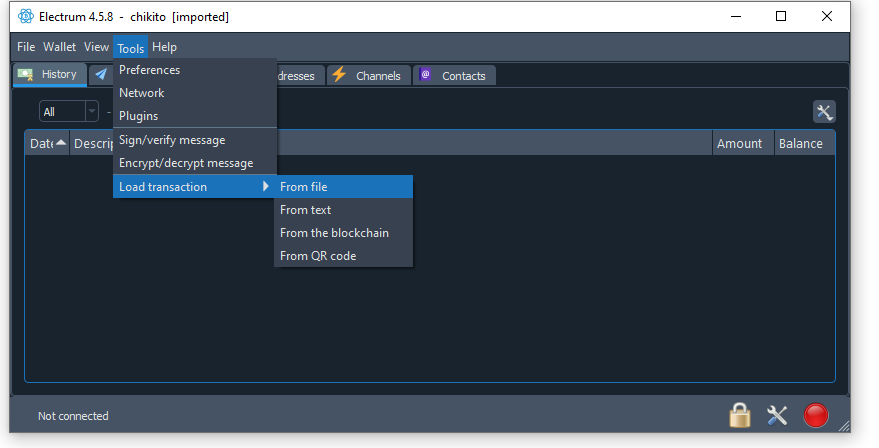Sort by Date column header
This screenshot has height=448, width=879.
tap(47, 144)
